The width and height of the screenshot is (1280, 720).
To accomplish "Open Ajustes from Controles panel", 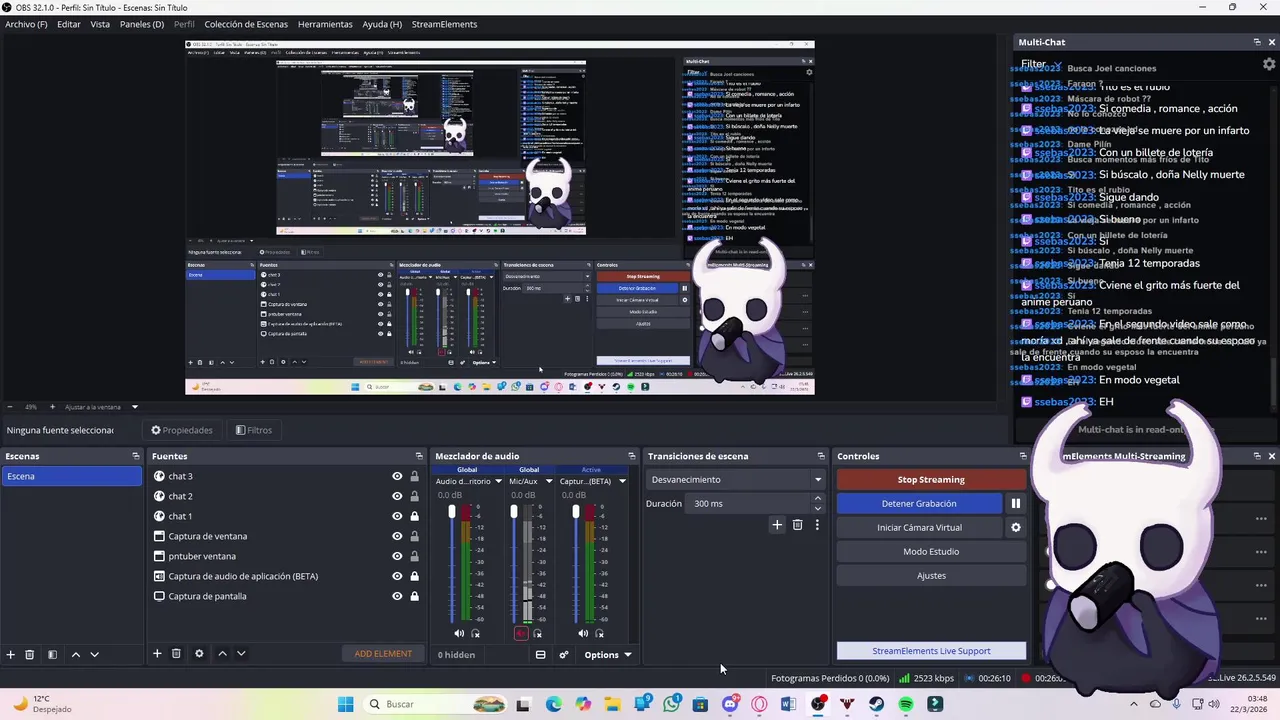I will click(931, 576).
